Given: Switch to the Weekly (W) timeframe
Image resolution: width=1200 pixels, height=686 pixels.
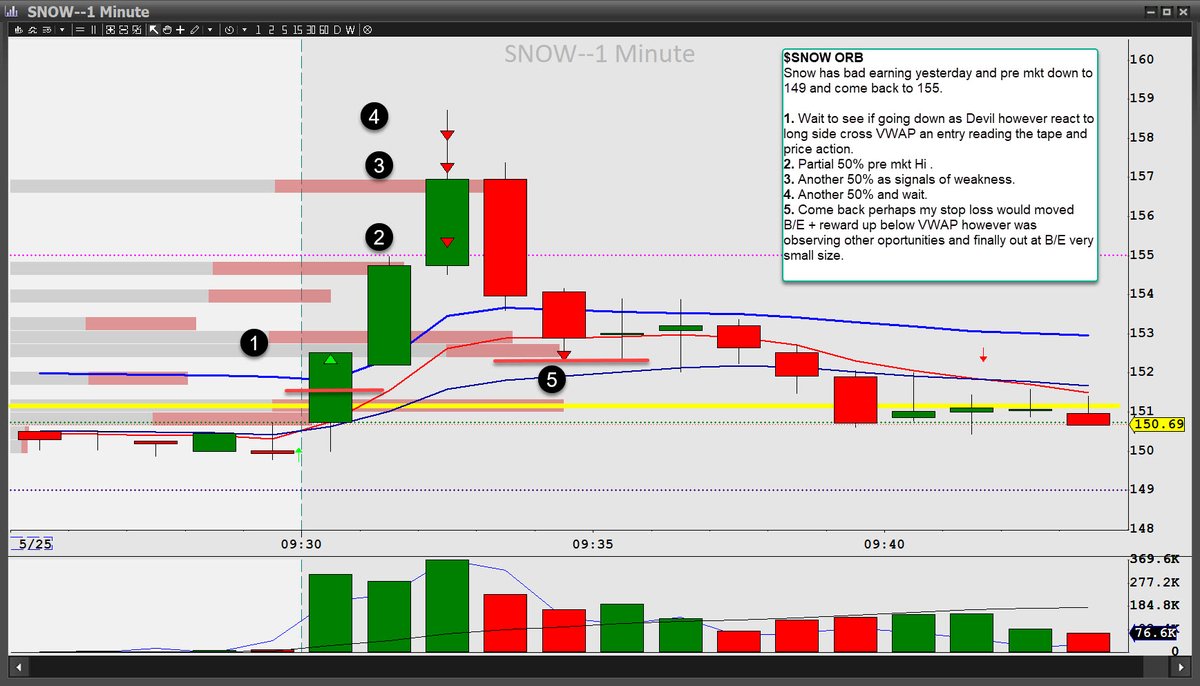Looking at the screenshot, I should click(x=351, y=30).
